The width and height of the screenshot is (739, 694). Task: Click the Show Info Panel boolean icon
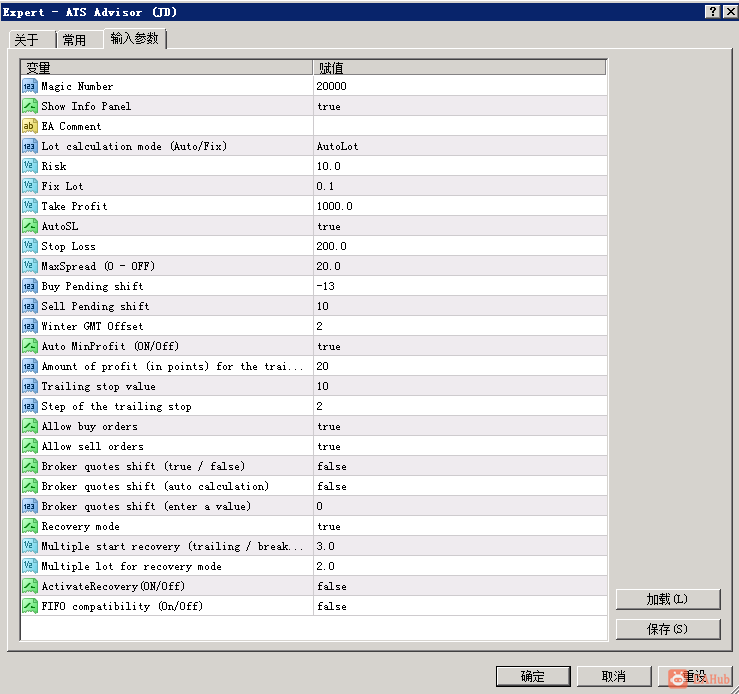(29, 106)
